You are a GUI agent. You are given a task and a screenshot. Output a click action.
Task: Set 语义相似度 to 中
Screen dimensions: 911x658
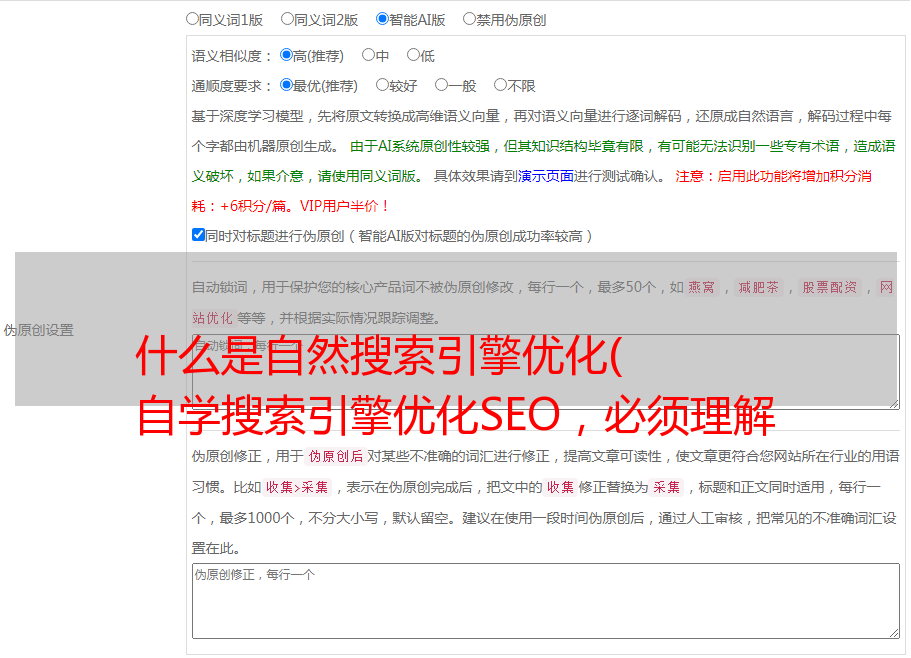tap(368, 55)
